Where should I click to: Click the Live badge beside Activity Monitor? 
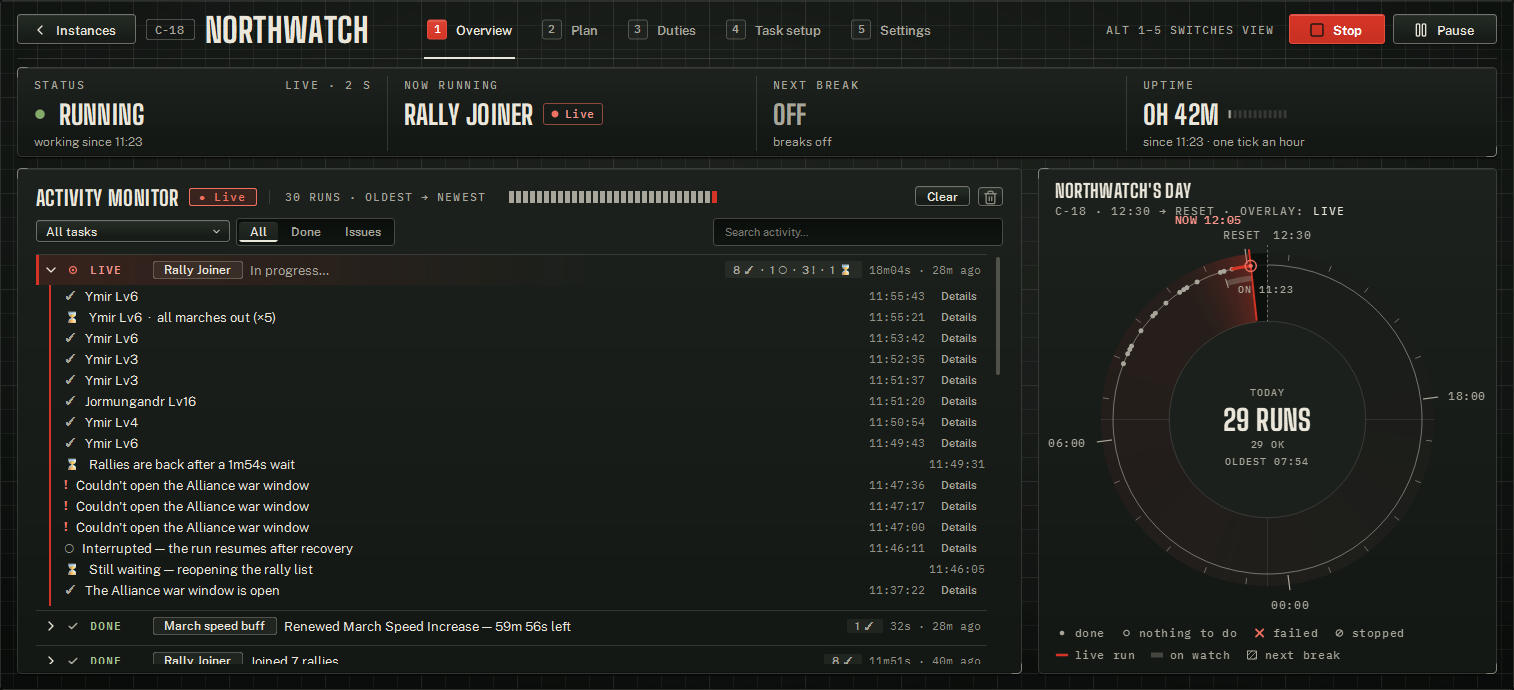pos(223,197)
